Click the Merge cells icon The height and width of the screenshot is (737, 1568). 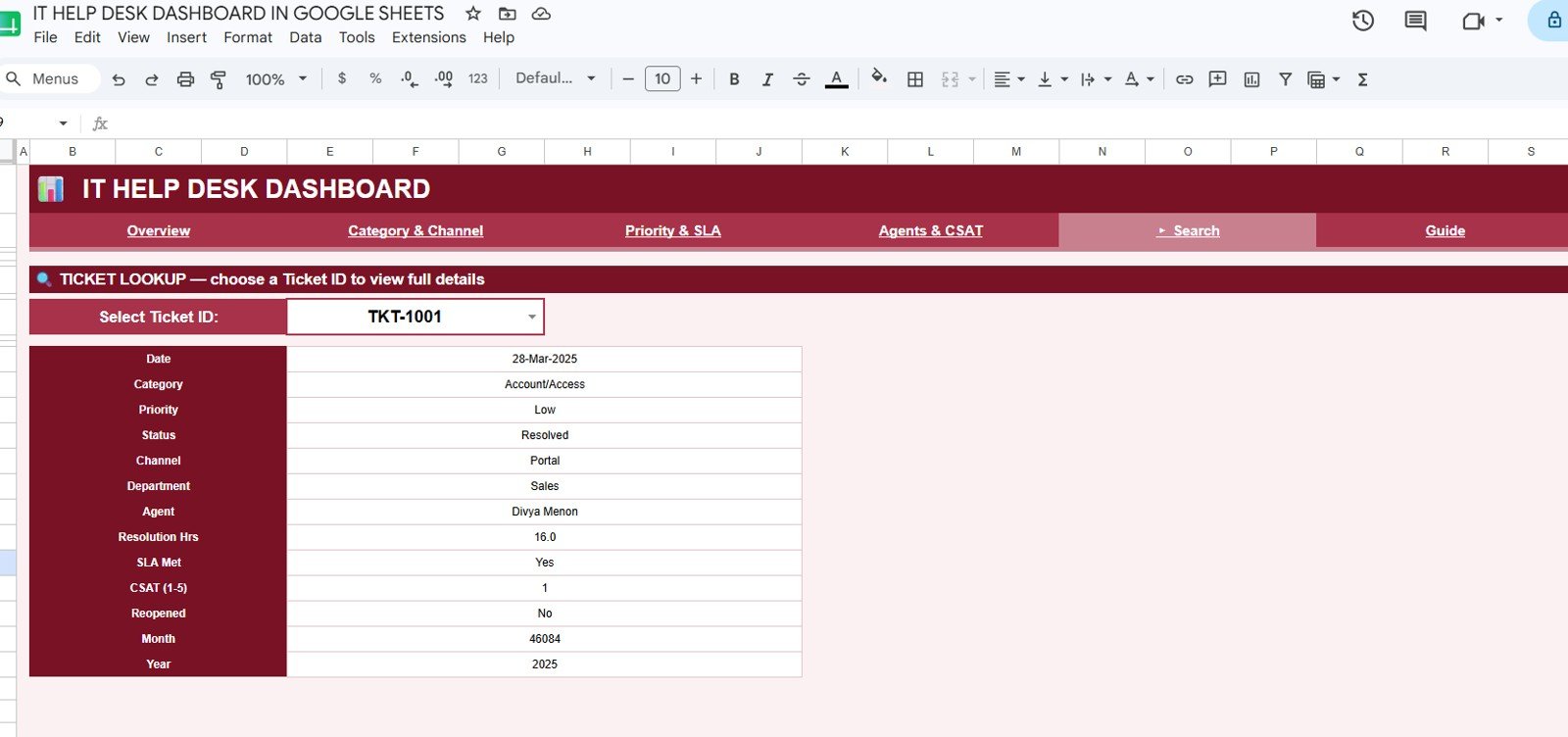(950, 79)
